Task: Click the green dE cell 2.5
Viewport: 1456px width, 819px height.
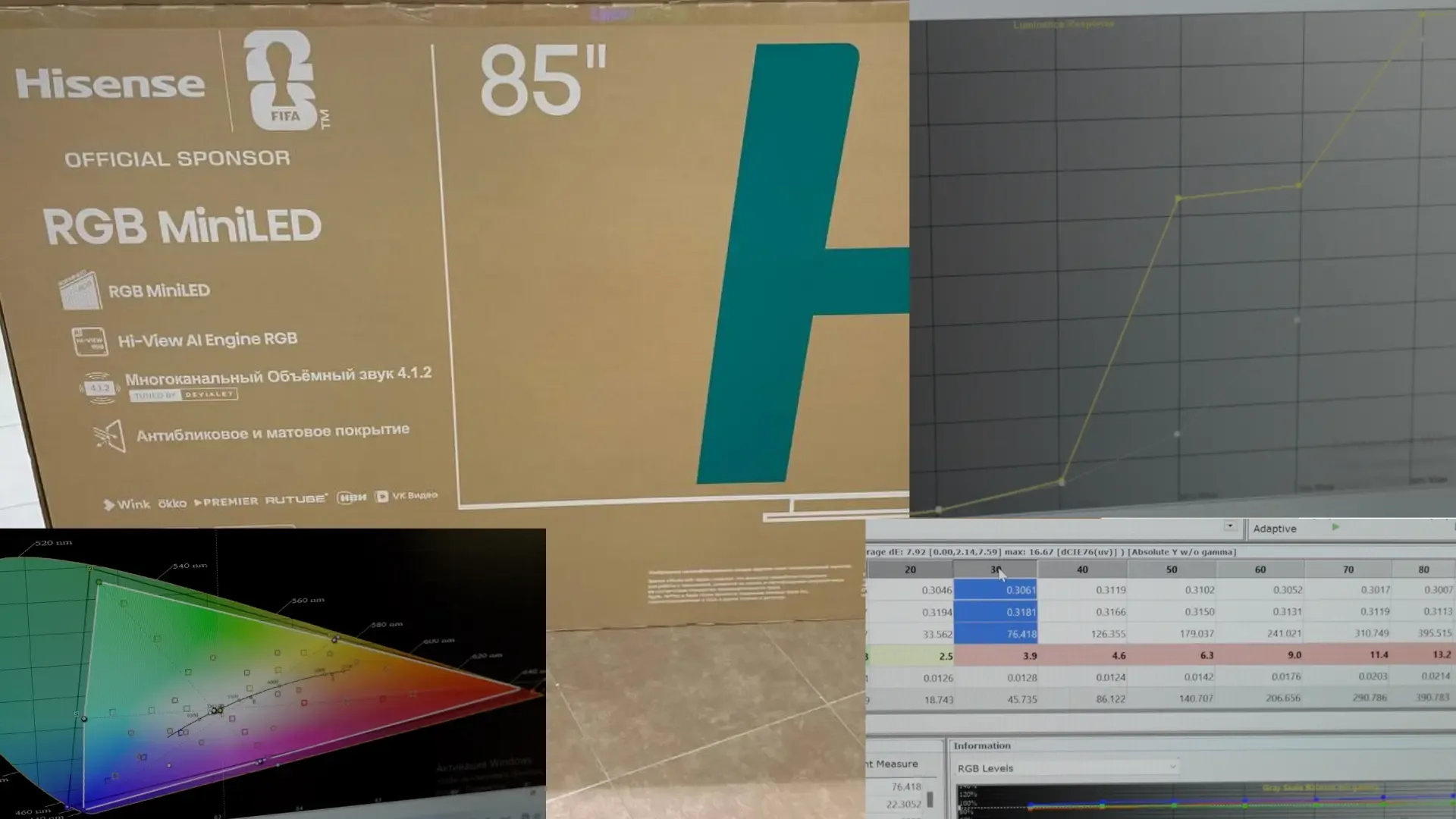Action: coord(910,656)
